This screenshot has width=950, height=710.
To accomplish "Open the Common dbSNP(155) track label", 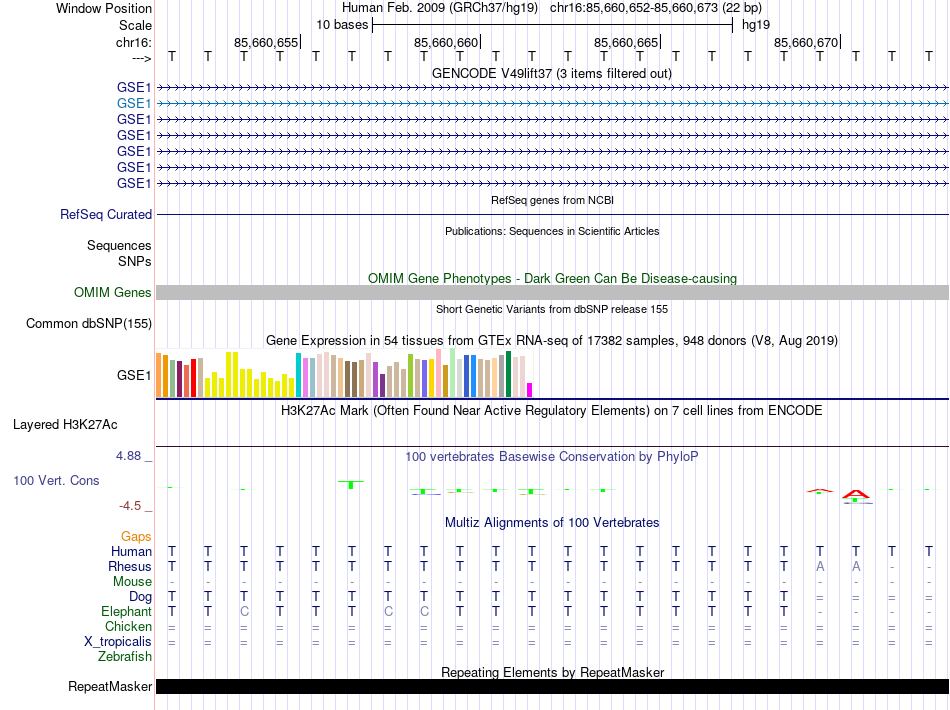I will pos(89,323).
